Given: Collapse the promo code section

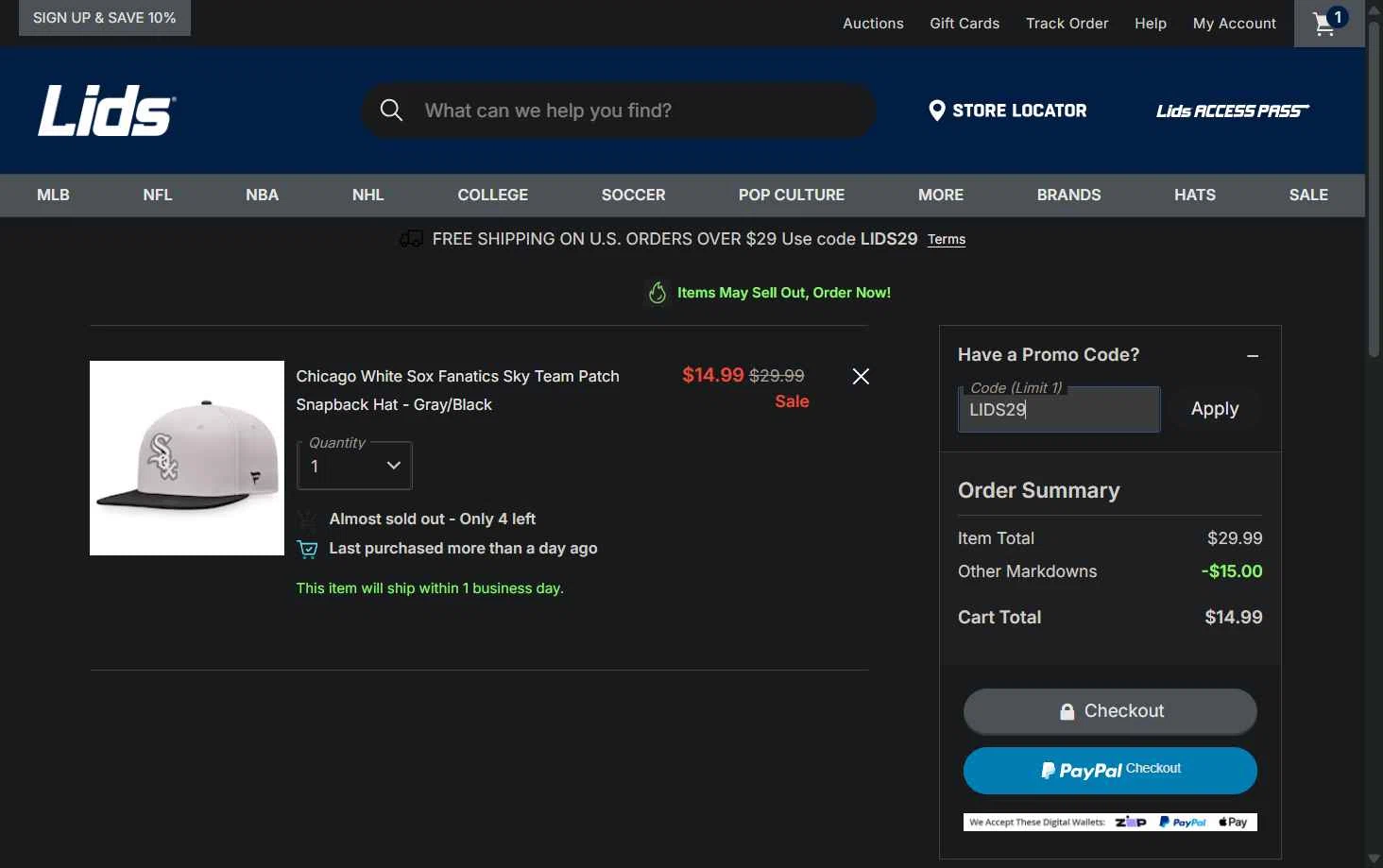Looking at the screenshot, I should click(x=1253, y=356).
